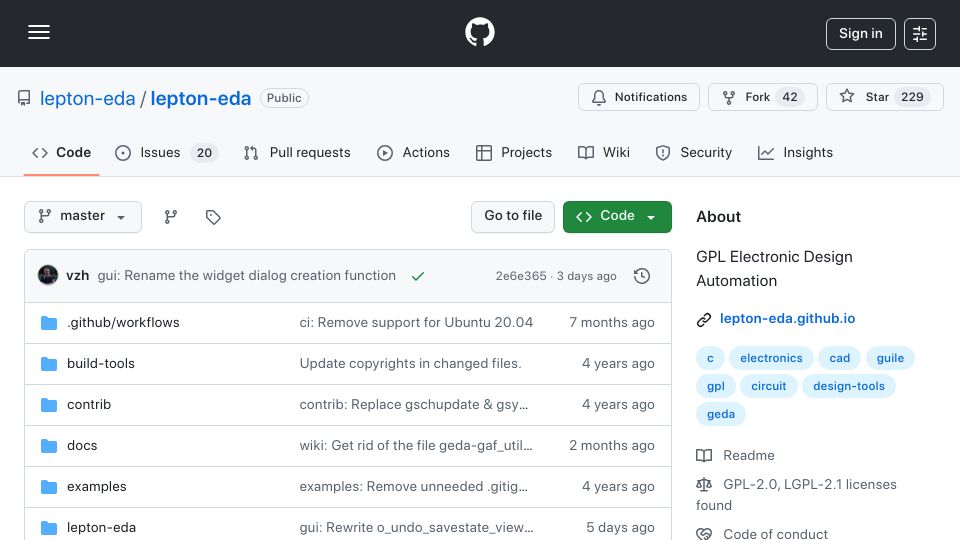
Task: Select the 'gpl' topic tag
Action: [x=716, y=386]
